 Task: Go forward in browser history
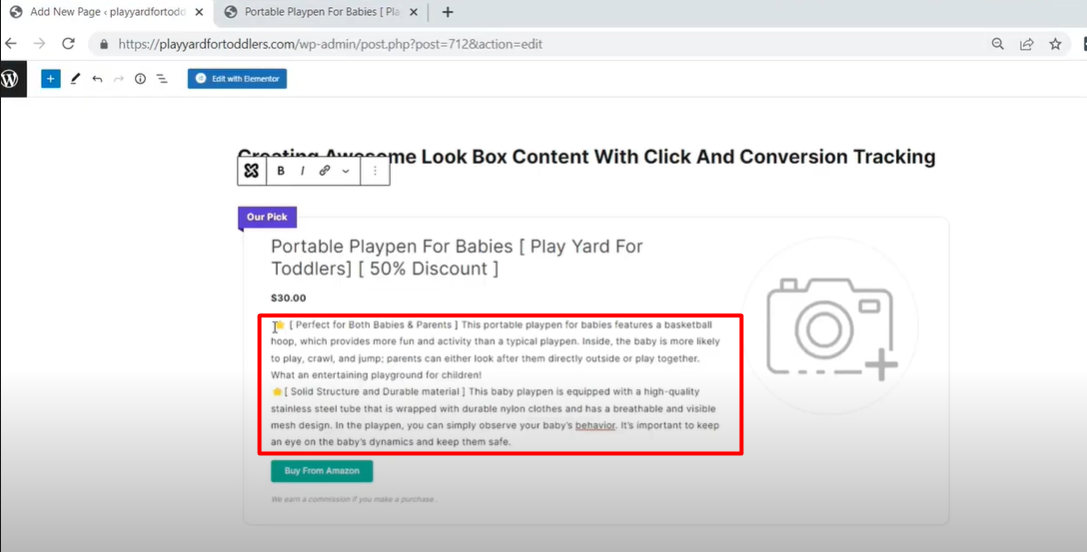coord(40,44)
